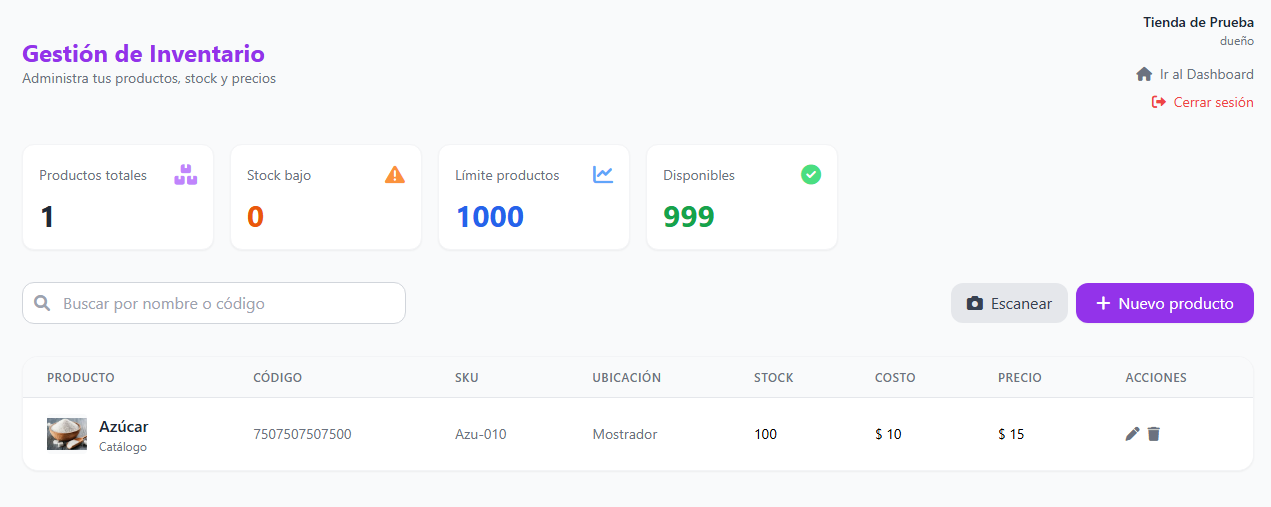Focus the Buscar por nombre o código field
The width and height of the screenshot is (1271, 507).
coord(214,303)
